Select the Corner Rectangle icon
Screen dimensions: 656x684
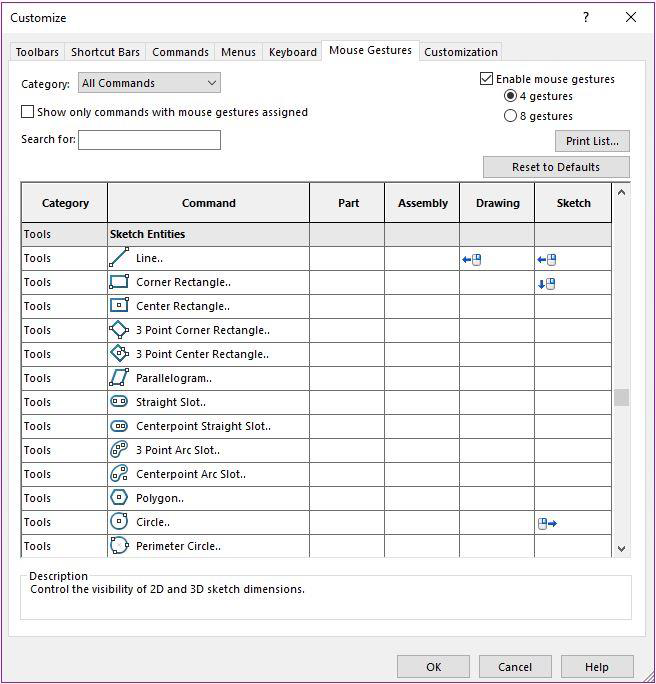coord(119,282)
